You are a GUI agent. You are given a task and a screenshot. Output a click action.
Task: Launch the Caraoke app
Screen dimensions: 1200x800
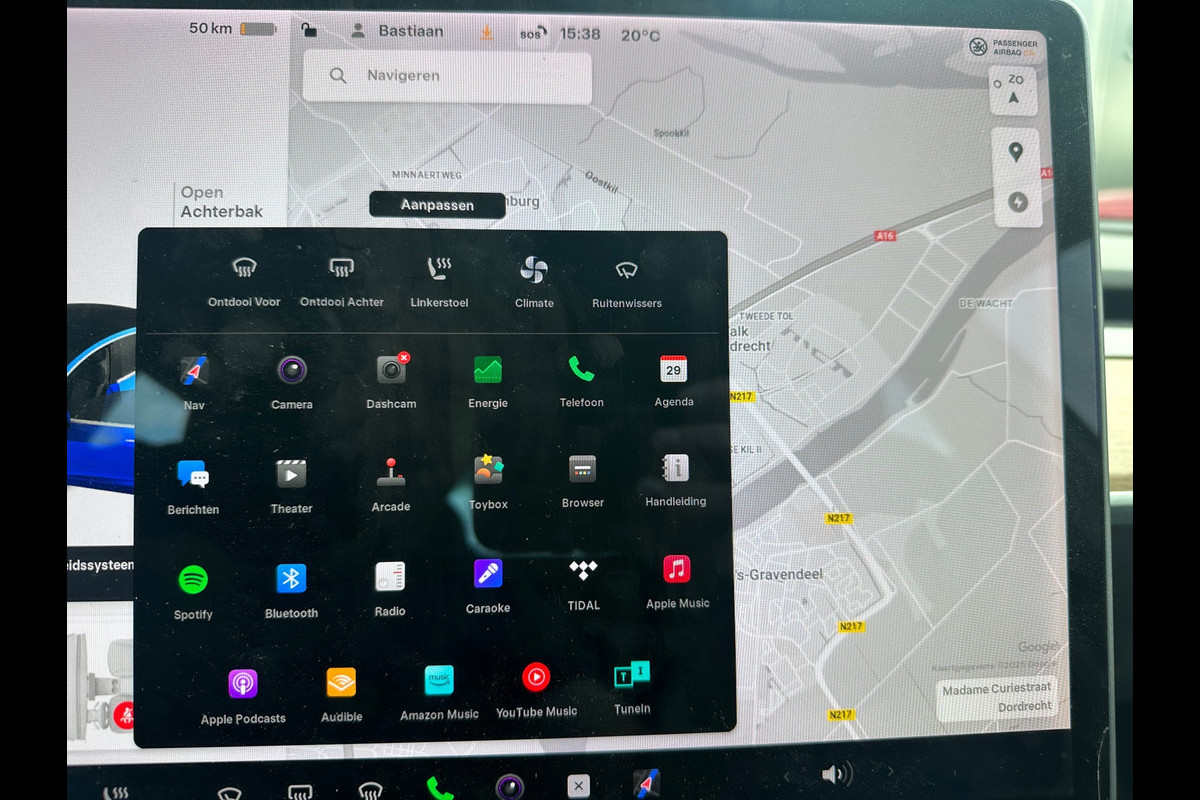tap(488, 585)
